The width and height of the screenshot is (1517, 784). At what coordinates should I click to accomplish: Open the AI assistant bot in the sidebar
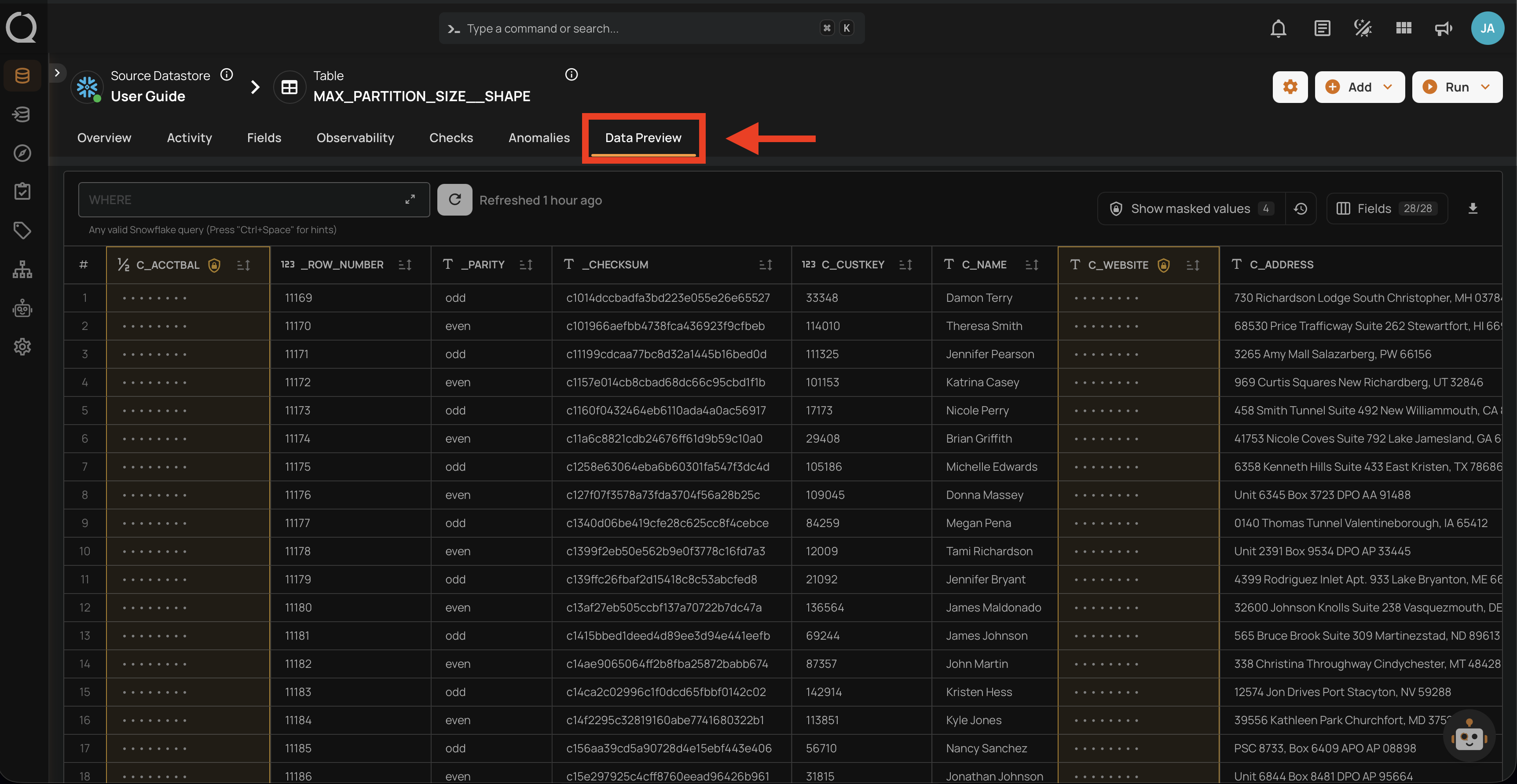pos(22,308)
